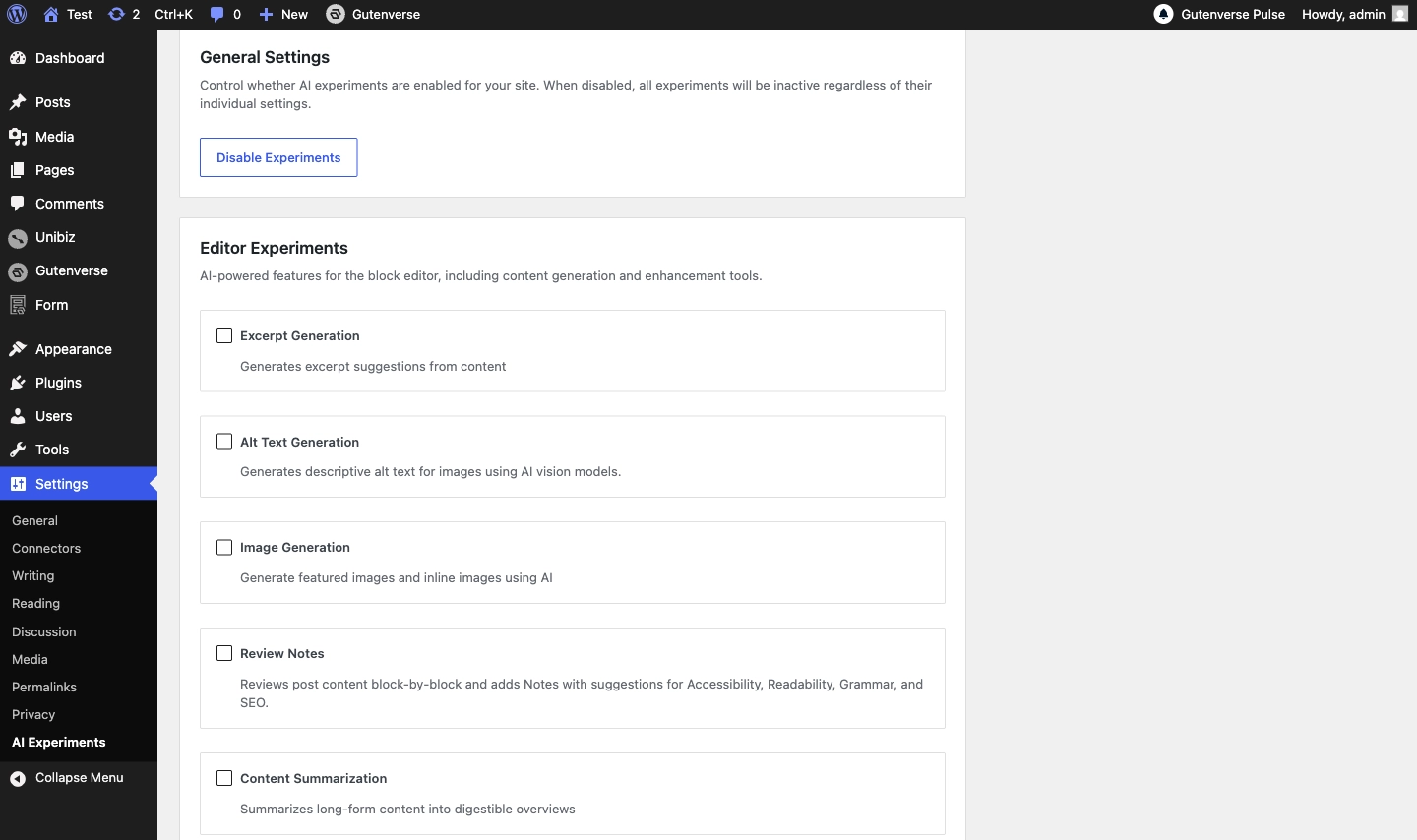1417x840 pixels.
Task: Click the admin avatar thumbnail
Action: (x=1400, y=14)
